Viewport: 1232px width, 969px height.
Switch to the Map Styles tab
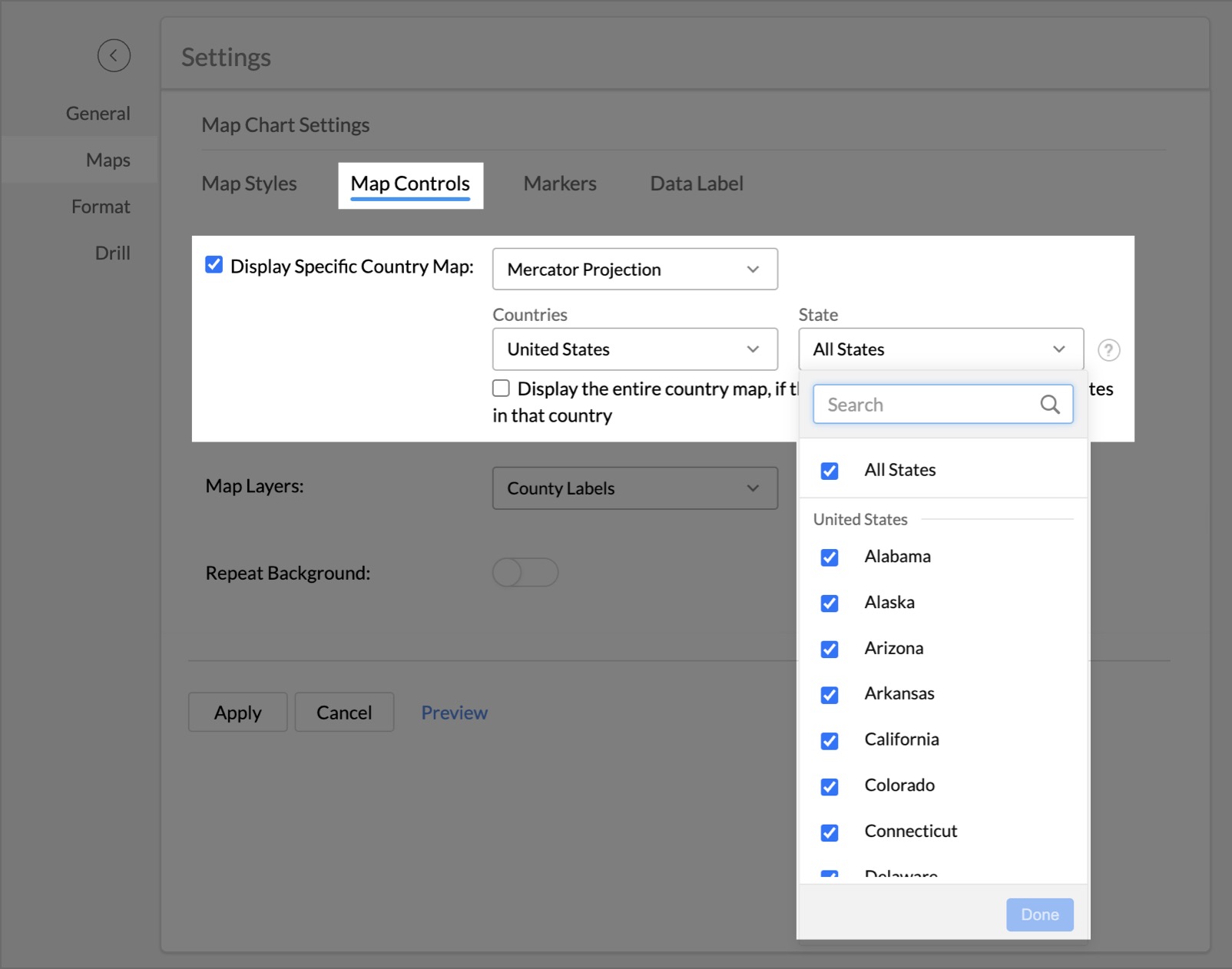249,184
